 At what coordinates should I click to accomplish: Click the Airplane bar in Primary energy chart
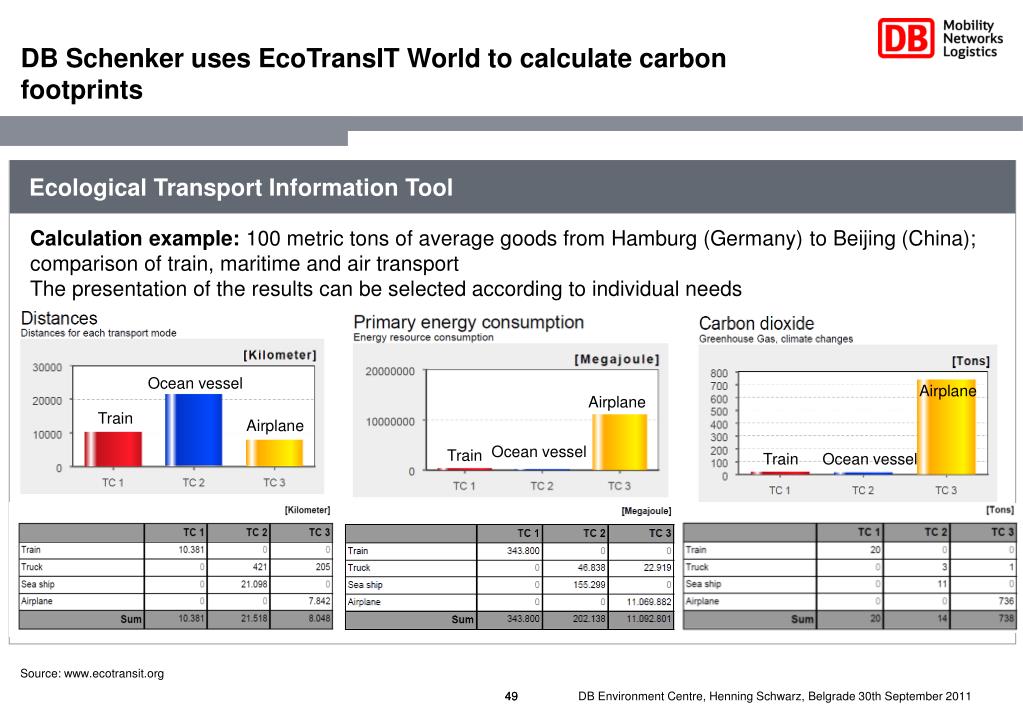(x=619, y=442)
